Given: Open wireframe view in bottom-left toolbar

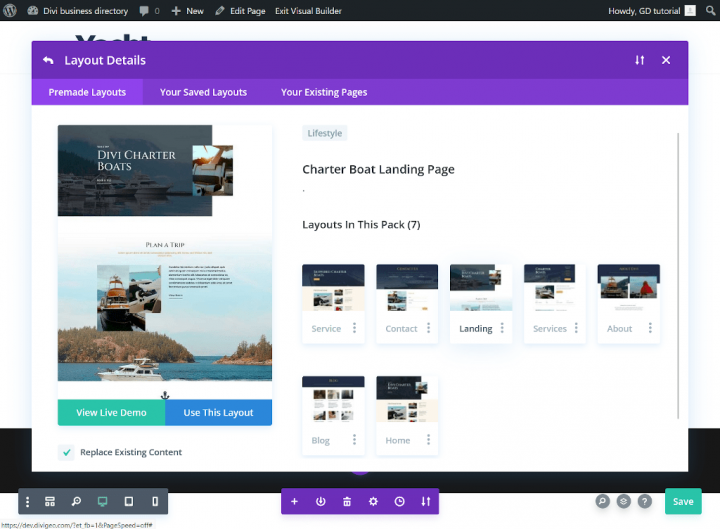Looking at the screenshot, I should coord(50,501).
